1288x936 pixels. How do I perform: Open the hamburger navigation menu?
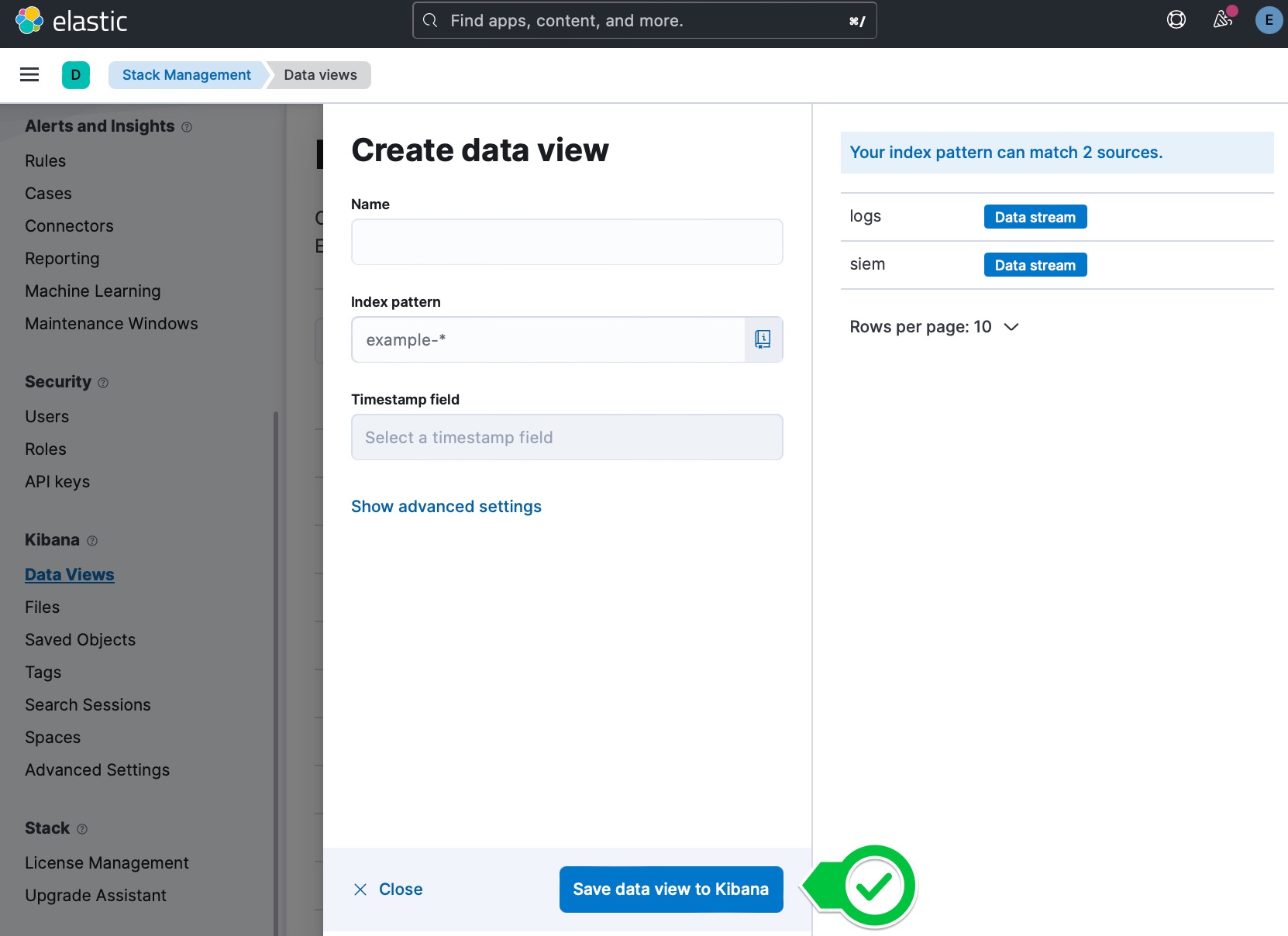click(x=29, y=74)
